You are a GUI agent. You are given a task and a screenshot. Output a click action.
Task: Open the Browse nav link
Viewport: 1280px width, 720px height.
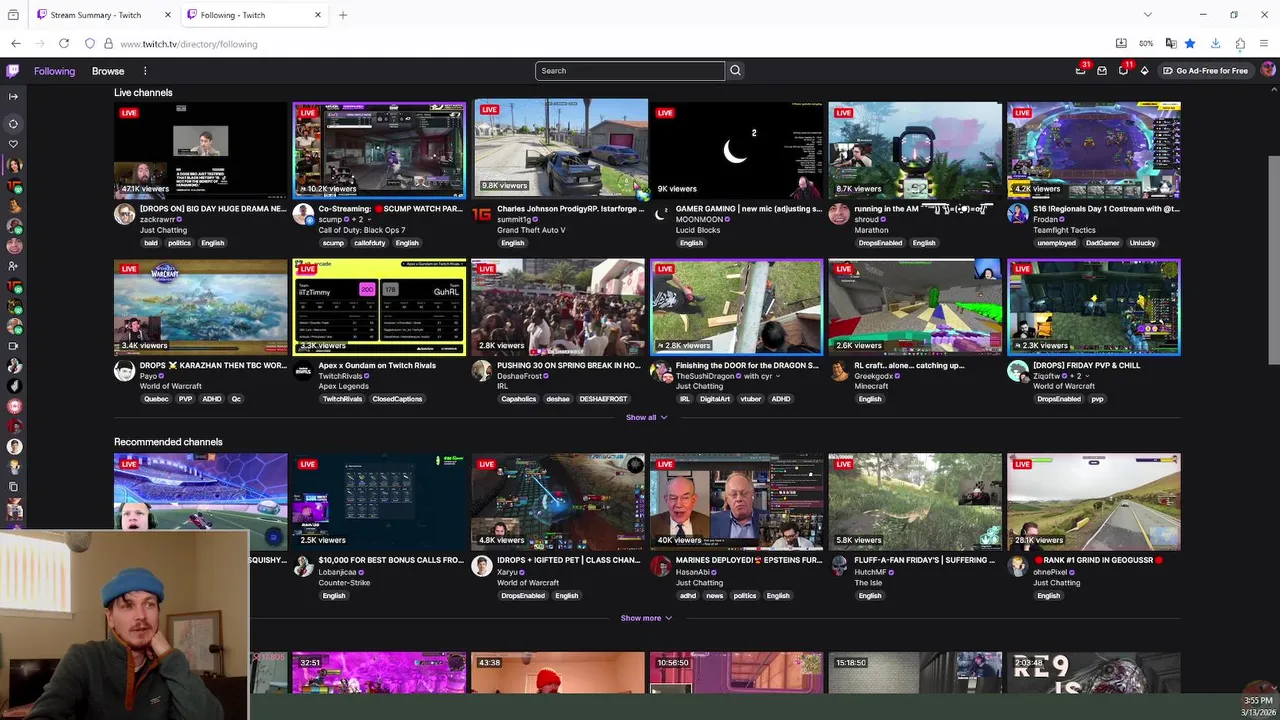(x=108, y=71)
